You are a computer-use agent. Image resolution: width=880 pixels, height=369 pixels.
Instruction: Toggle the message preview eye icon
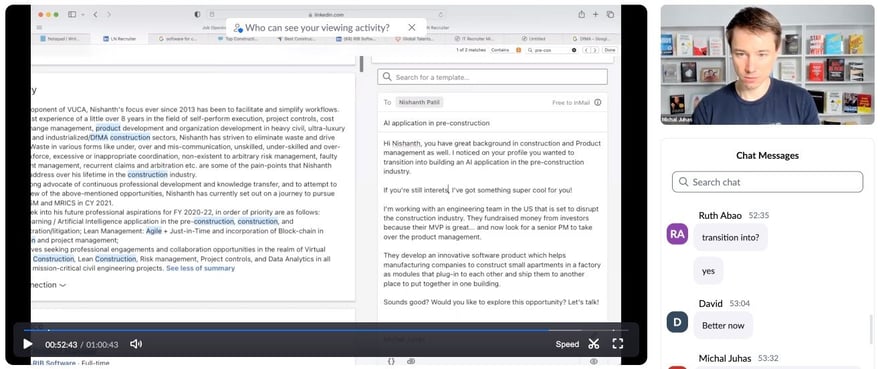pyautogui.click(x=594, y=362)
